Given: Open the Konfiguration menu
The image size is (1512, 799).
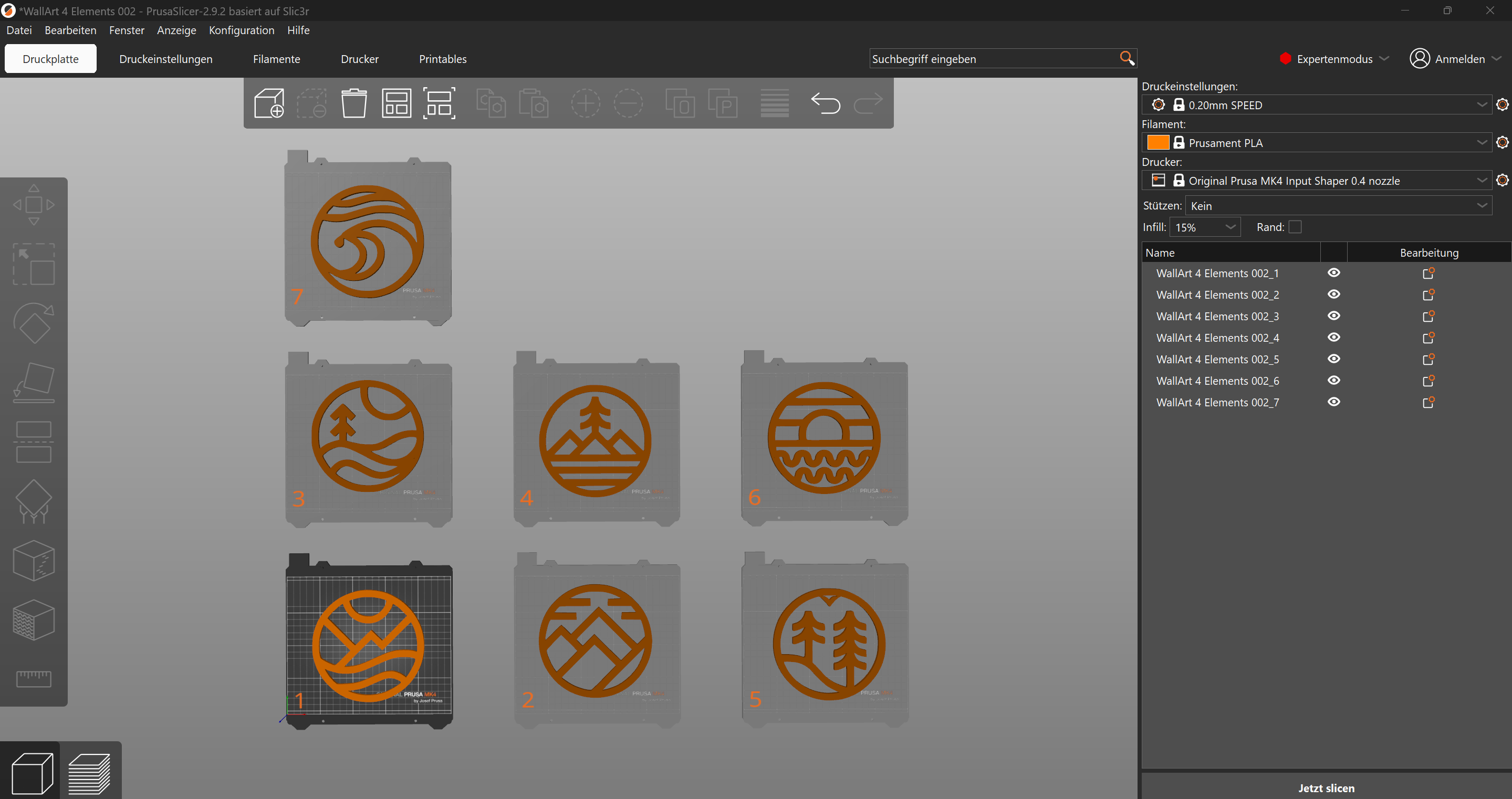Looking at the screenshot, I should pos(241,30).
